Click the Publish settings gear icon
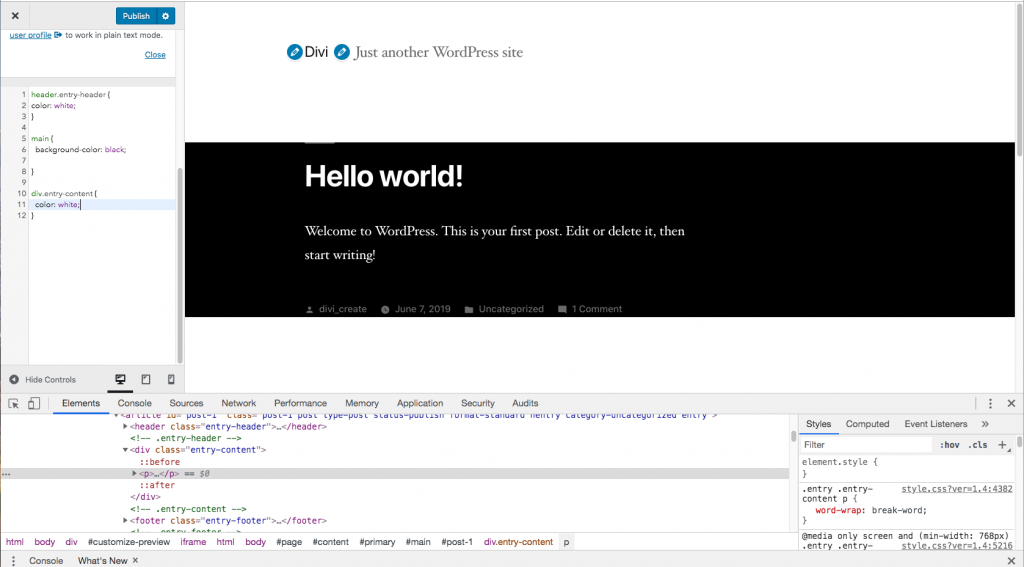Screen dimensions: 1024x567 pos(166,16)
